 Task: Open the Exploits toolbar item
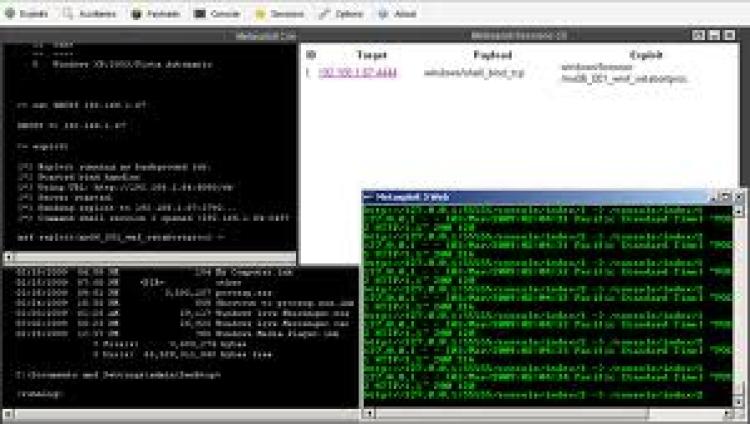28,15
